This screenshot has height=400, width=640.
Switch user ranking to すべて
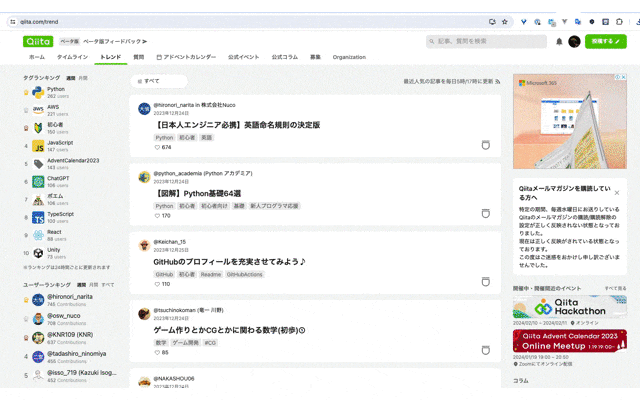(108, 285)
